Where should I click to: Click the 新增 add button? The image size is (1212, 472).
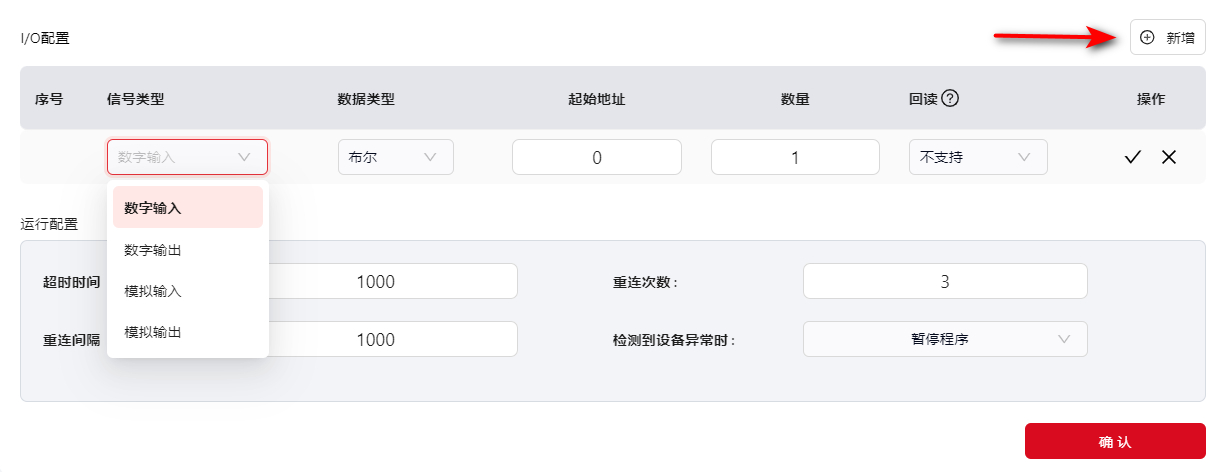tap(1167, 38)
